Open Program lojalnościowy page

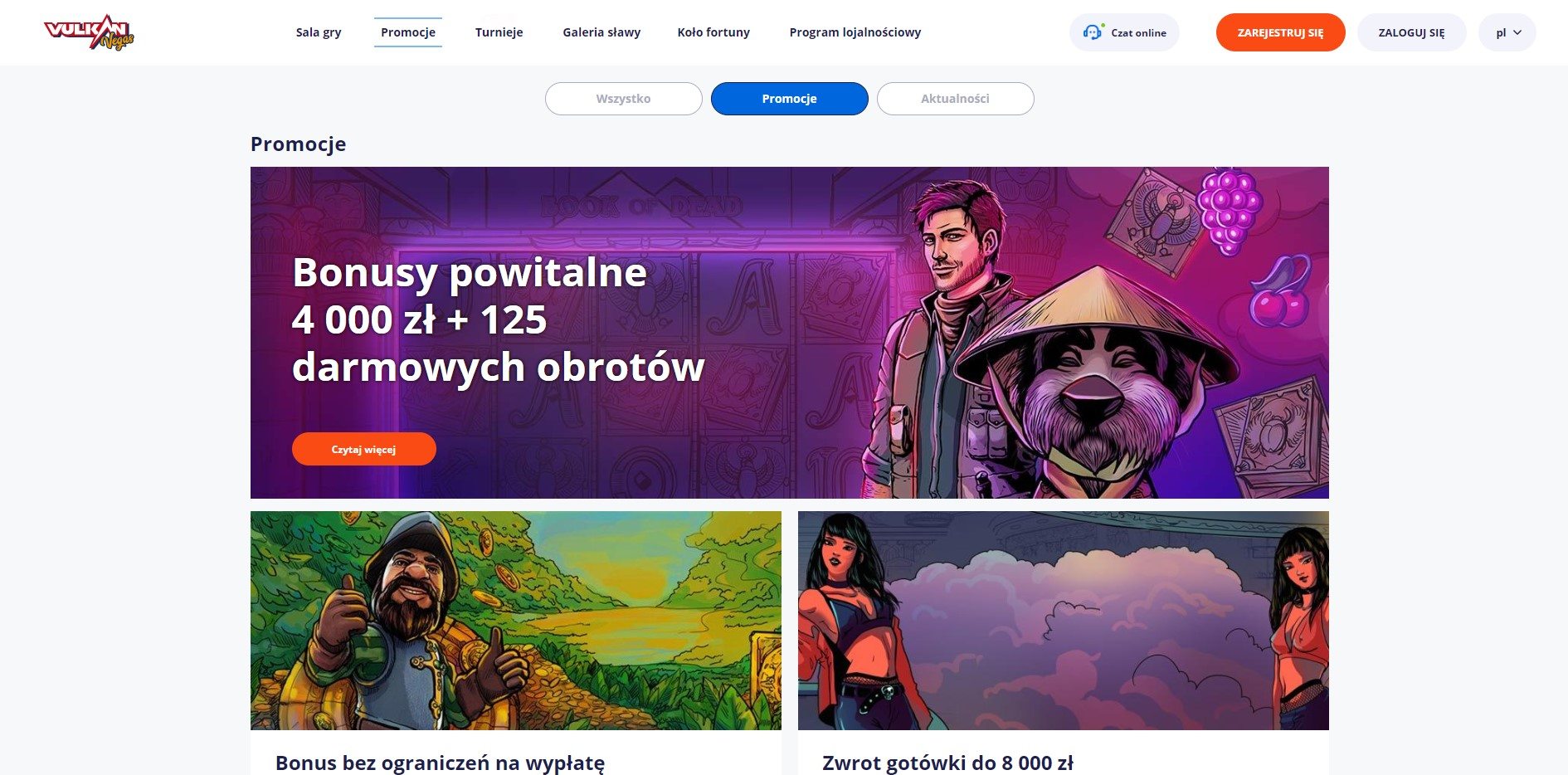855,32
